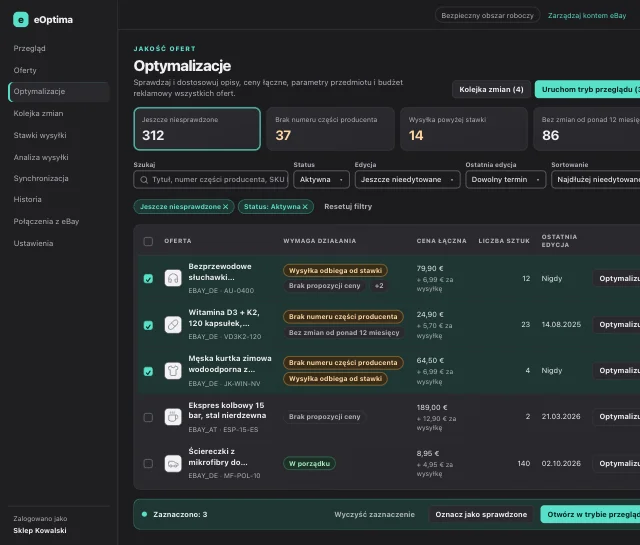The width and height of the screenshot is (640, 545).
Task: Select Optymalizacje in the sidebar
Action: [59, 91]
